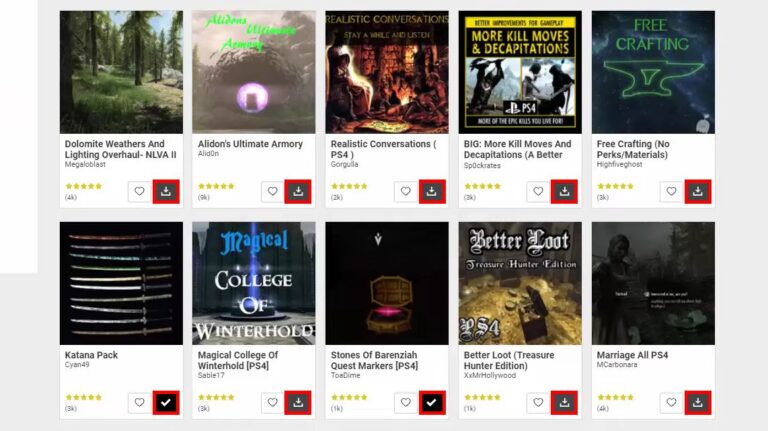Download the Dolomite Weathers mod
The width and height of the screenshot is (768, 431).
[166, 192]
